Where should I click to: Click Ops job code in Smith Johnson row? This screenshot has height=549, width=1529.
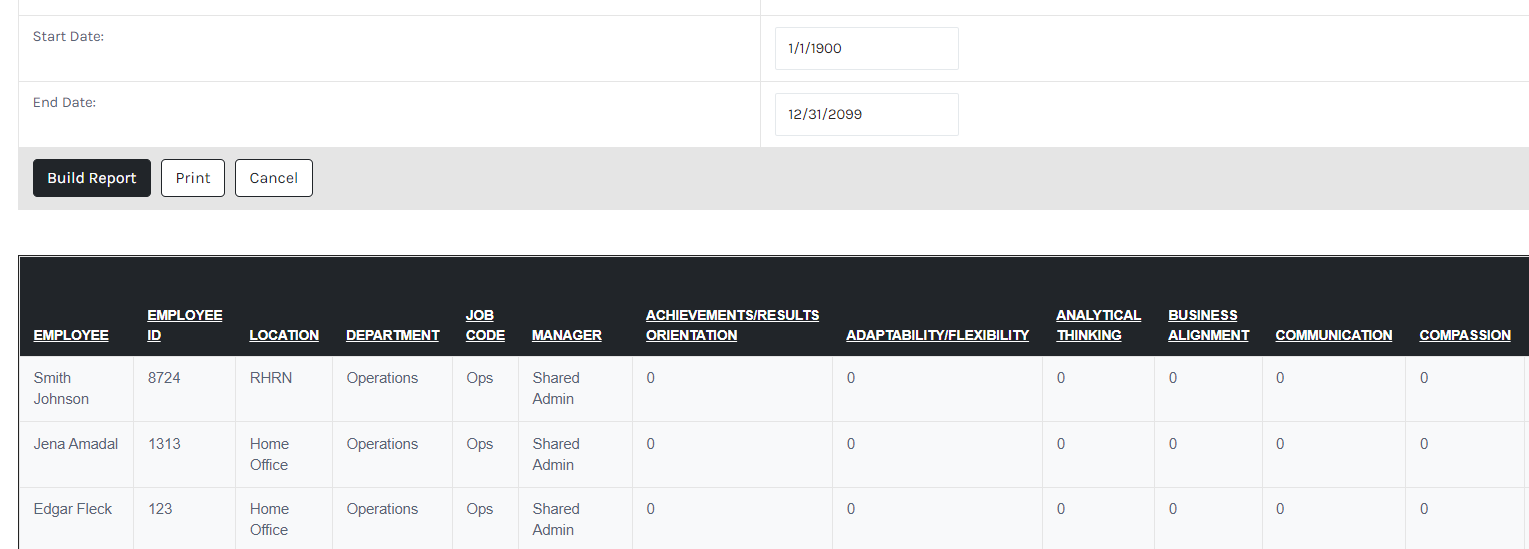(x=480, y=378)
